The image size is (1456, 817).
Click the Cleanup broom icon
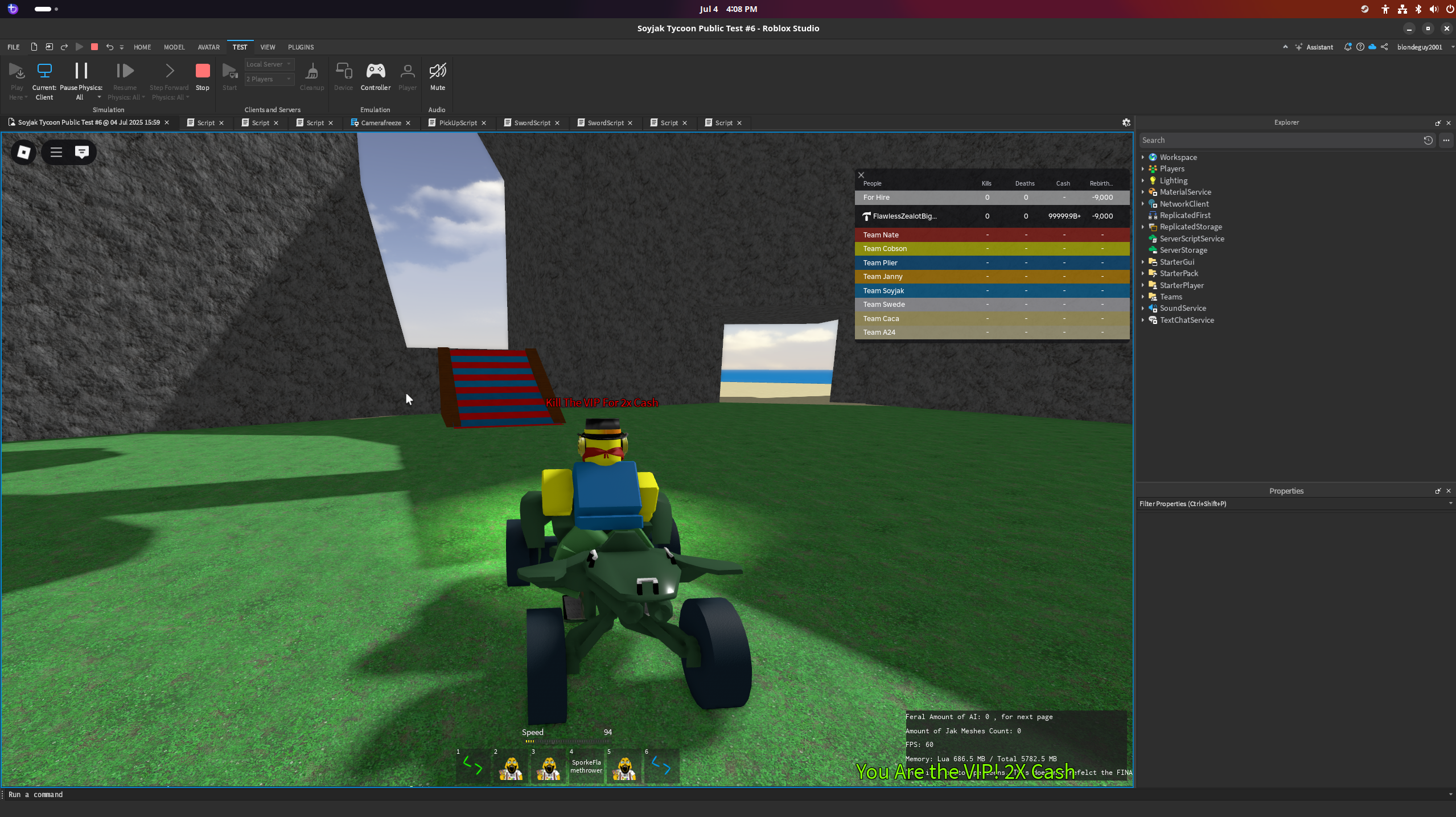point(312,72)
